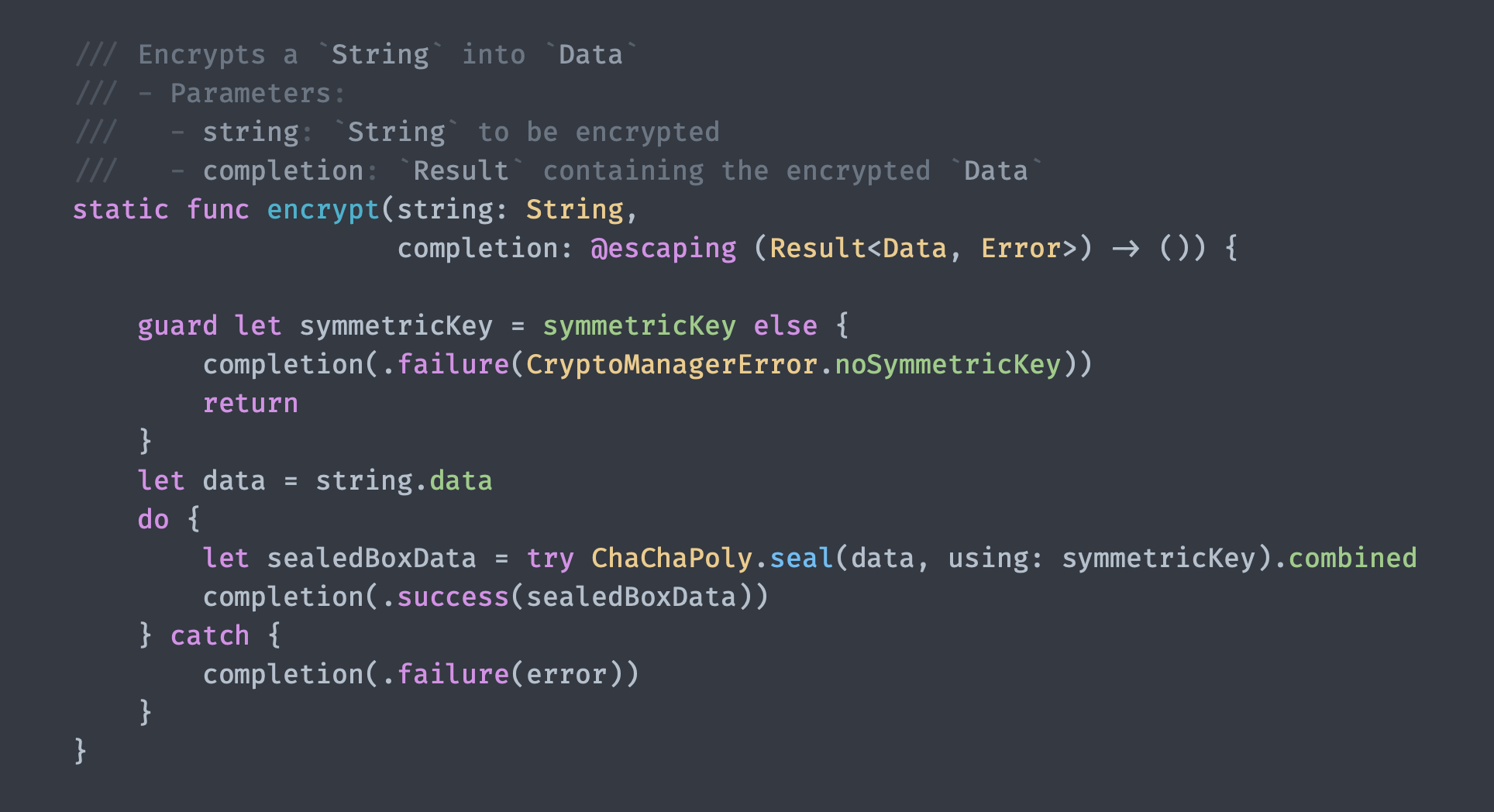Click the word Encrypts in the doc comment
Viewport: 1494px width, 812px height.
click(201, 55)
